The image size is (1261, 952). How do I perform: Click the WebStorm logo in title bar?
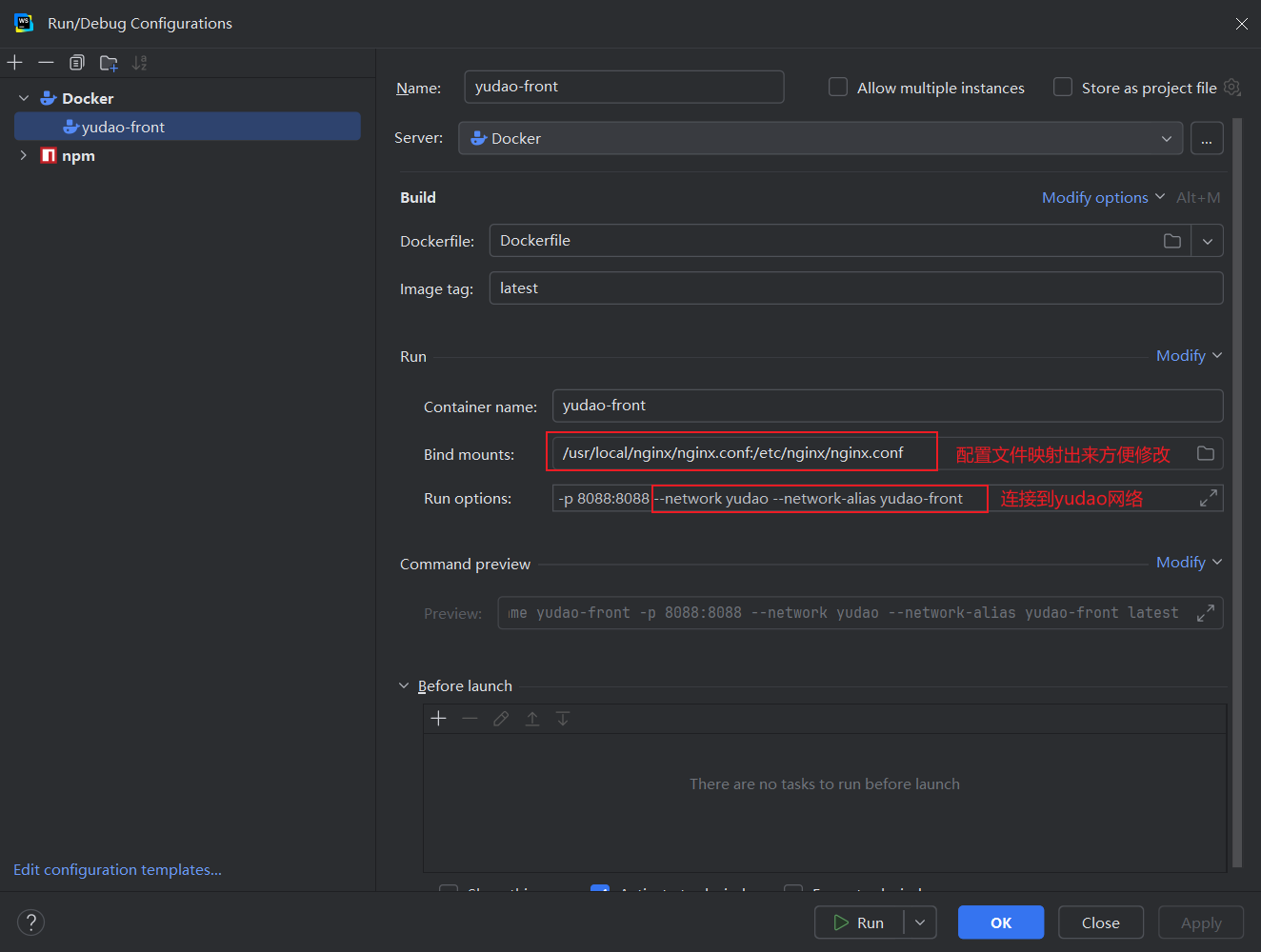(x=24, y=23)
